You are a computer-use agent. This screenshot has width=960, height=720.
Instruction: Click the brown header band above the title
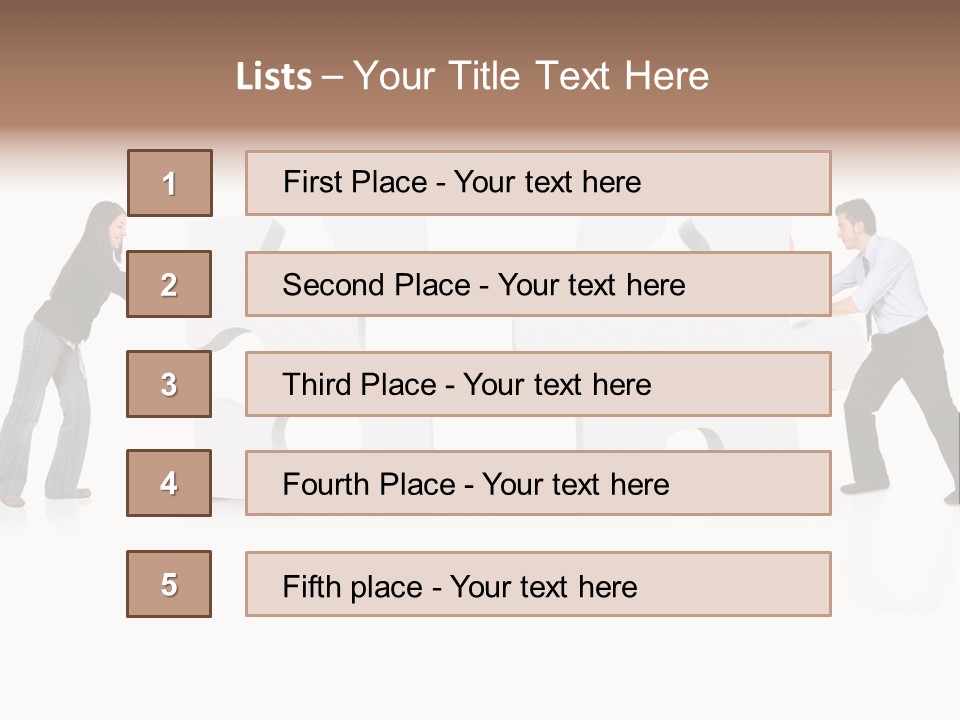pyautogui.click(x=480, y=25)
